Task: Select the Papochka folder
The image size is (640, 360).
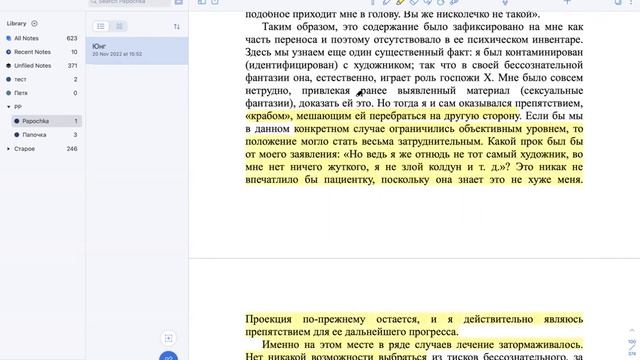Action: [x=46, y=121]
